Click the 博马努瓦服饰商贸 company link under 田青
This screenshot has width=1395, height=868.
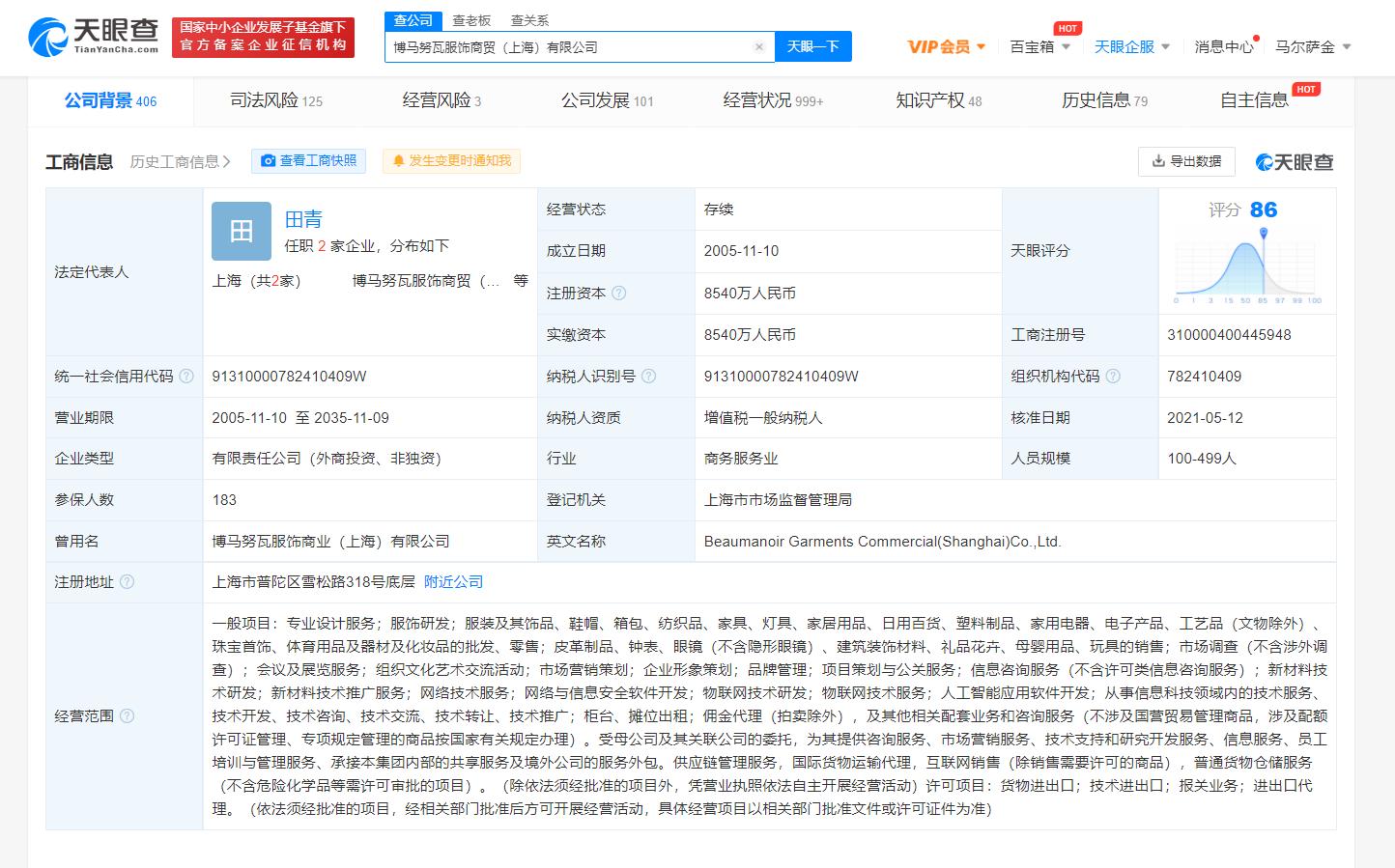[426, 281]
